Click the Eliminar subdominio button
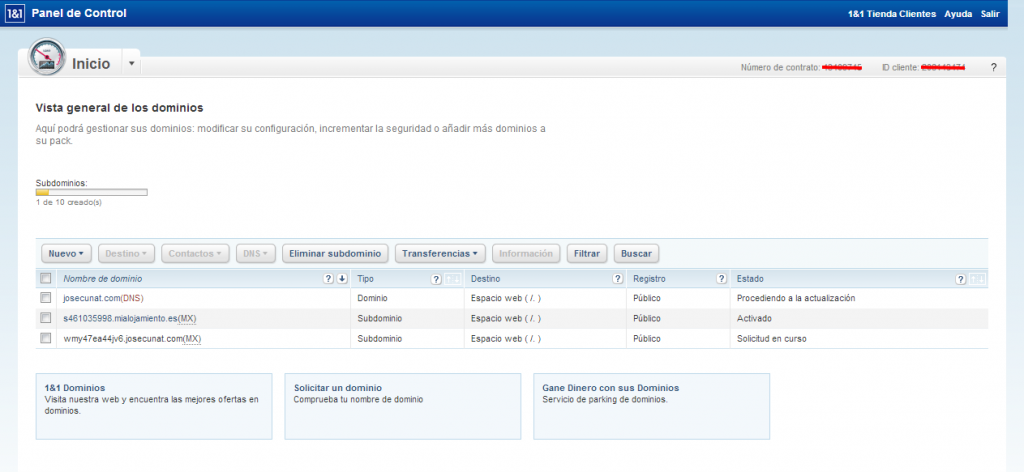The image size is (1024, 472). [x=335, y=254]
